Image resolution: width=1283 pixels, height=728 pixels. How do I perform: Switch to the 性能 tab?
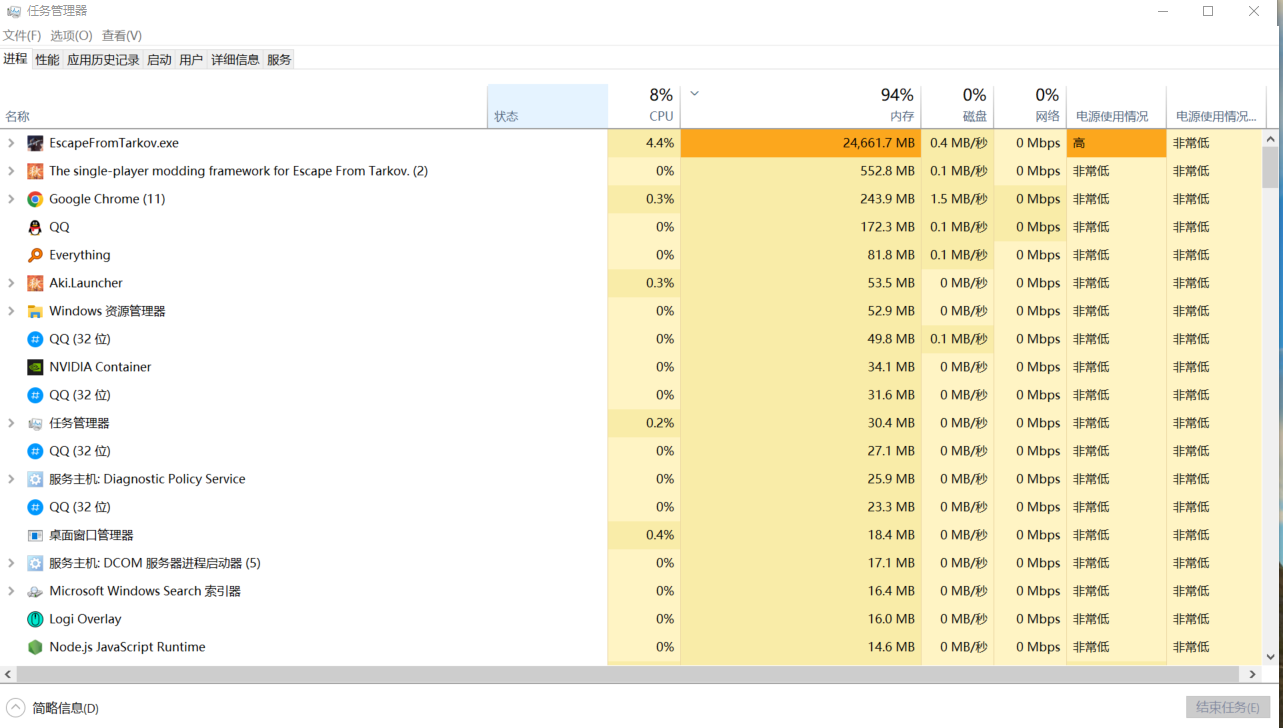pyautogui.click(x=47, y=60)
